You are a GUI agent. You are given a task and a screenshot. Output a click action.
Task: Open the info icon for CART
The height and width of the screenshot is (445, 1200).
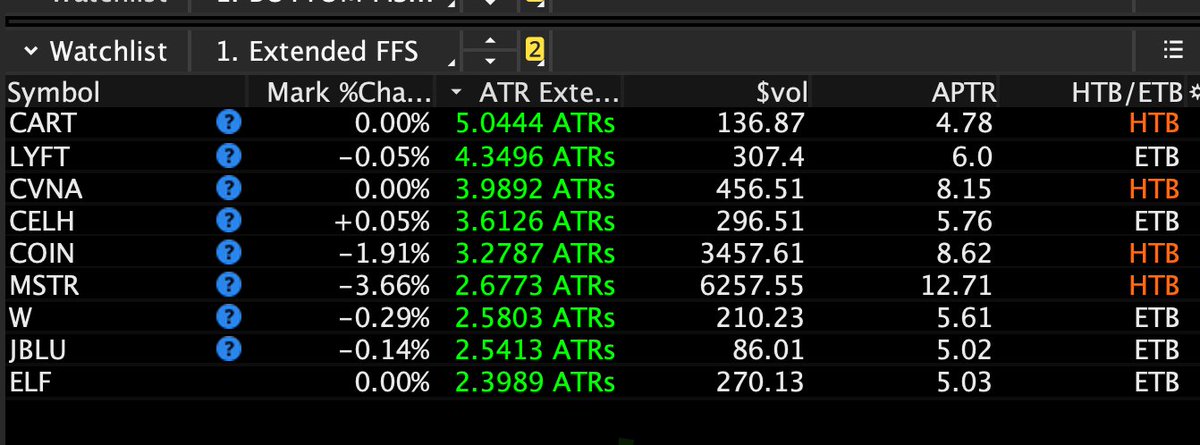230,124
